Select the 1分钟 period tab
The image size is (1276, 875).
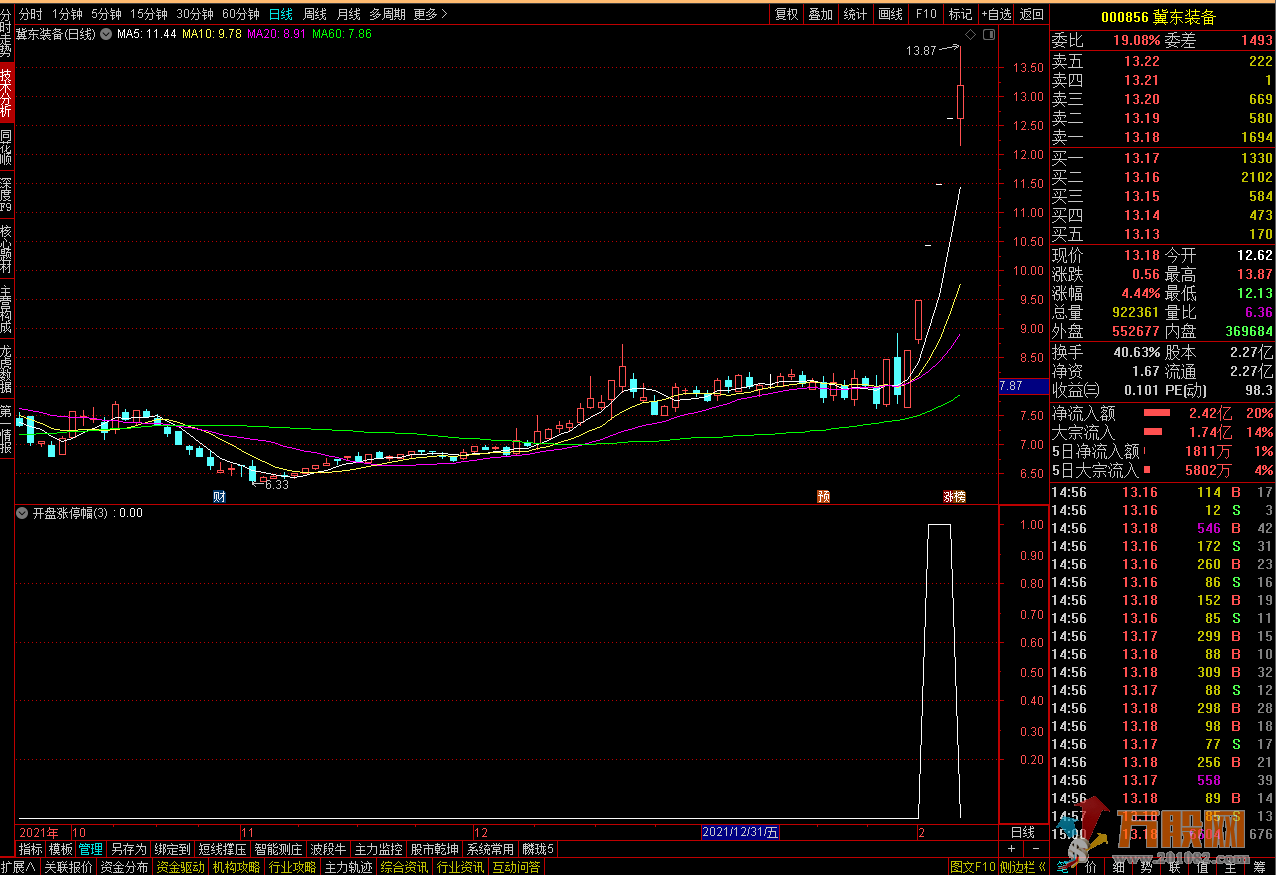coord(67,14)
